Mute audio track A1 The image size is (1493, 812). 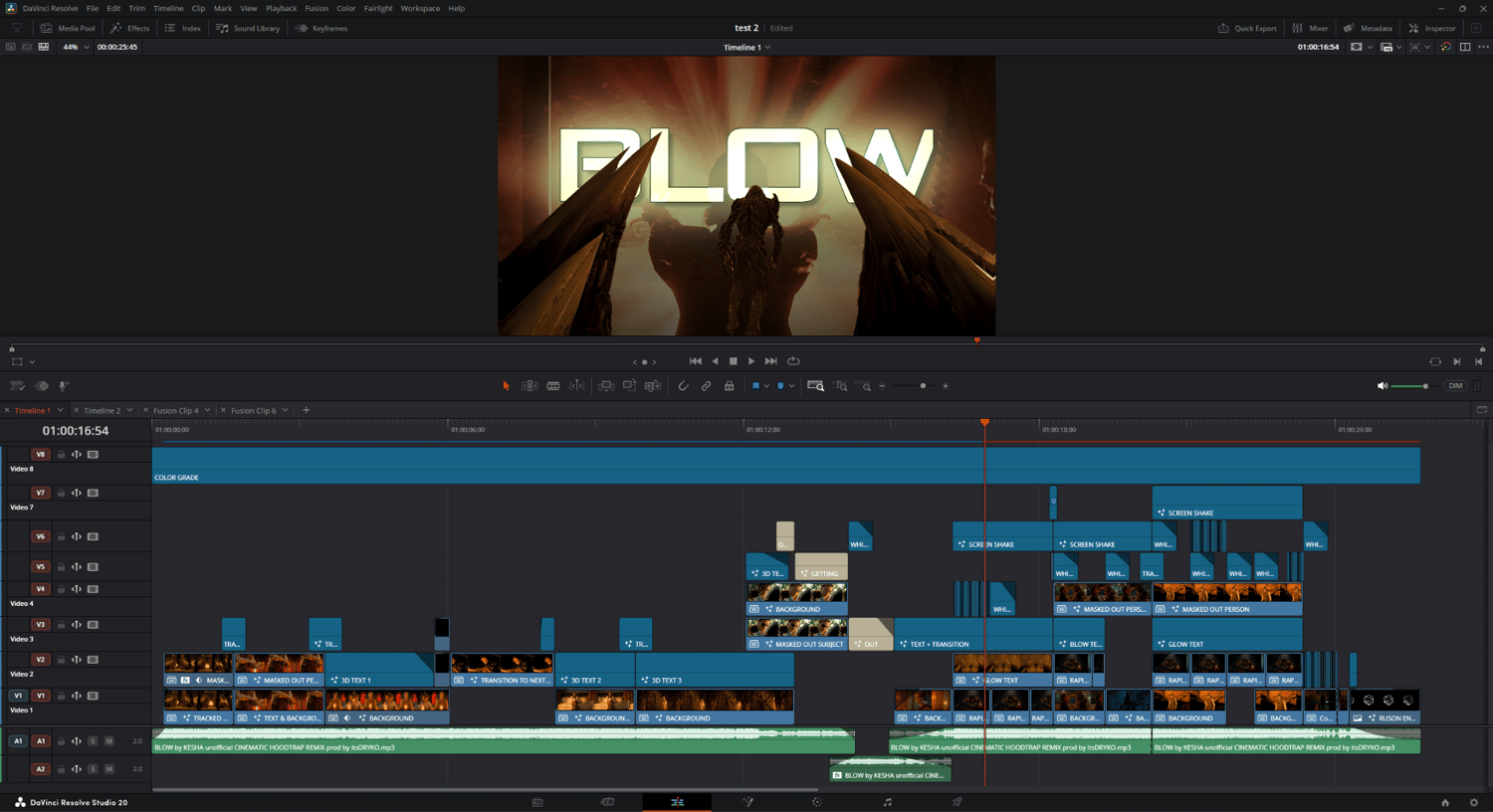tap(108, 741)
